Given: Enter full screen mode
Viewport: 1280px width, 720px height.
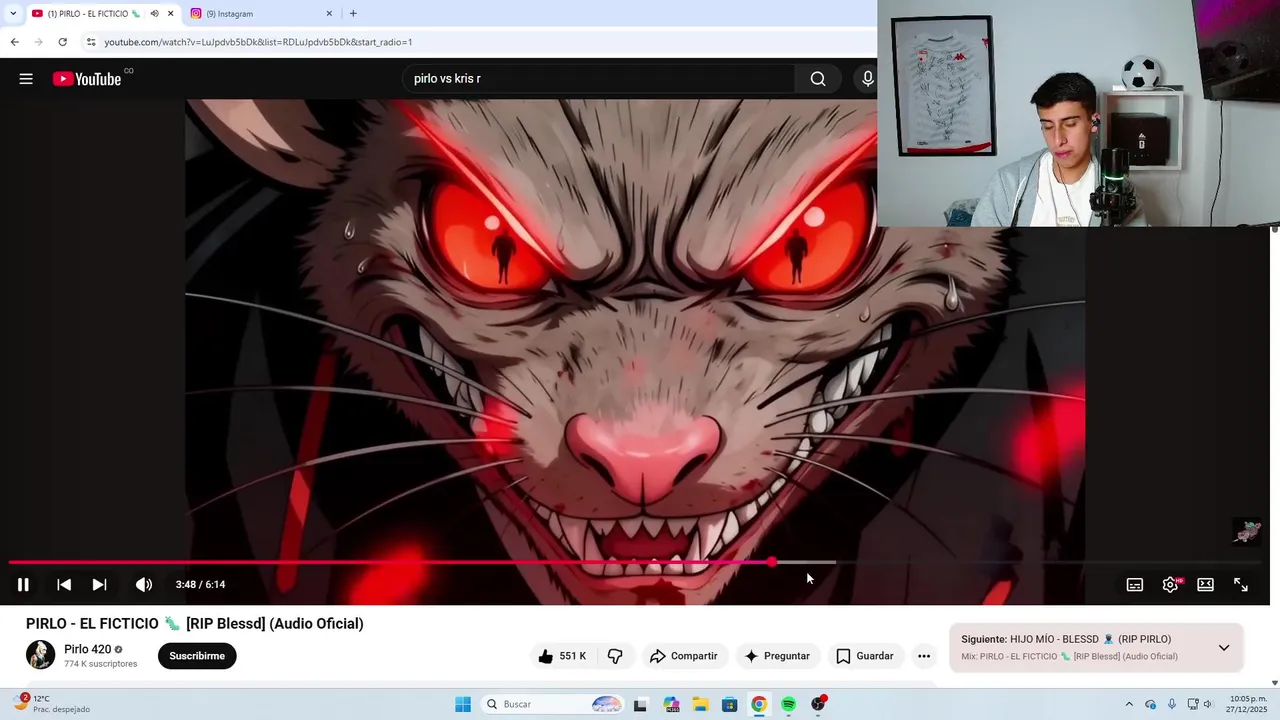Looking at the screenshot, I should [1241, 585].
